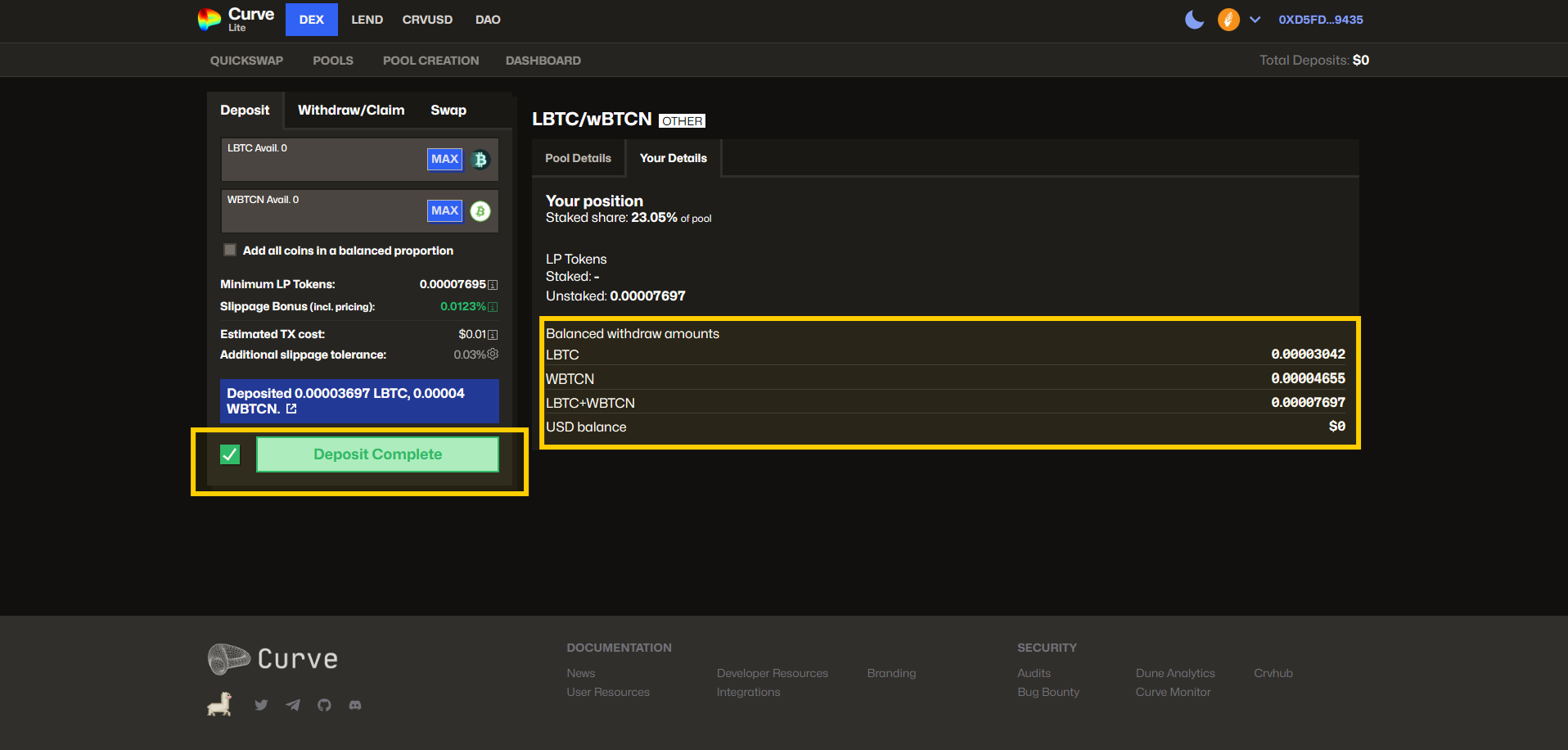The height and width of the screenshot is (750, 1568).
Task: Click the orange network icon
Action: pos(1228,20)
